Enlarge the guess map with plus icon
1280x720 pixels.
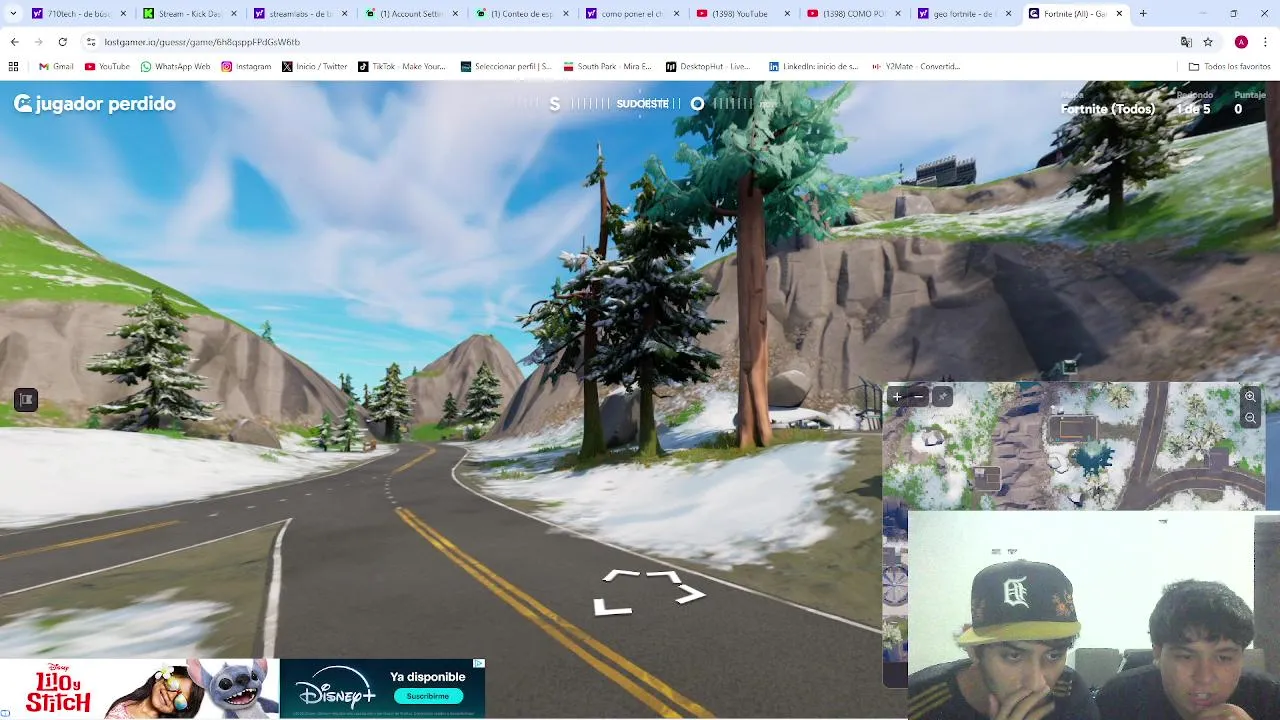tap(897, 397)
